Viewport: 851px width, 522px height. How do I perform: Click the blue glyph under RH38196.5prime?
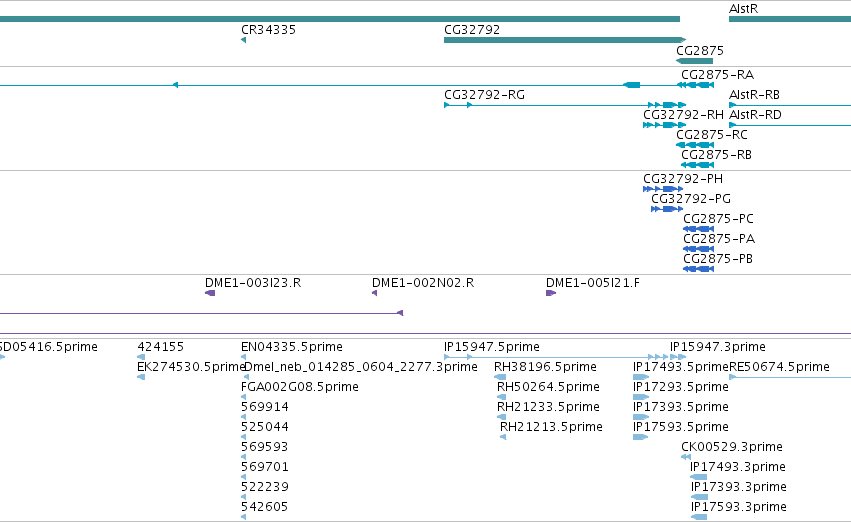[500, 377]
